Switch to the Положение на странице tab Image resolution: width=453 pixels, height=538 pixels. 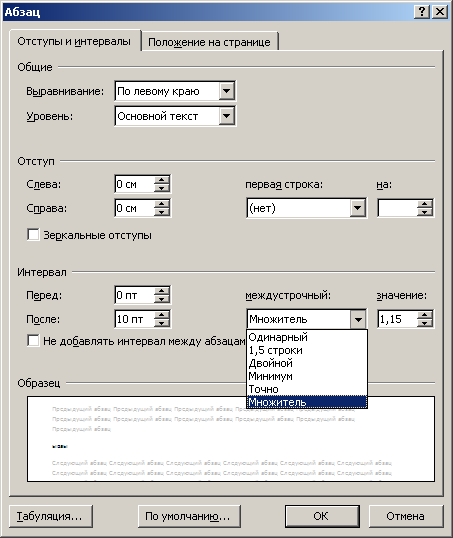click(209, 42)
